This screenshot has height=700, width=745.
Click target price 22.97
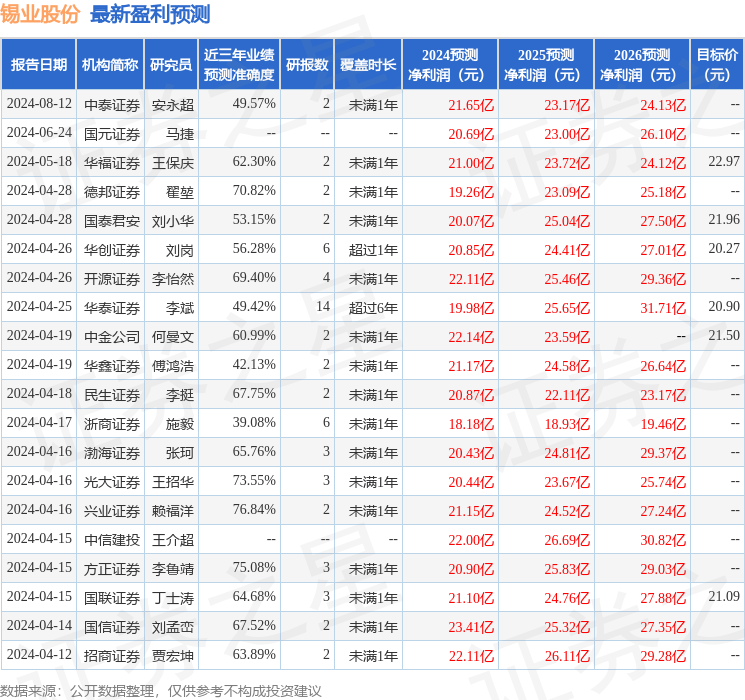724,161
